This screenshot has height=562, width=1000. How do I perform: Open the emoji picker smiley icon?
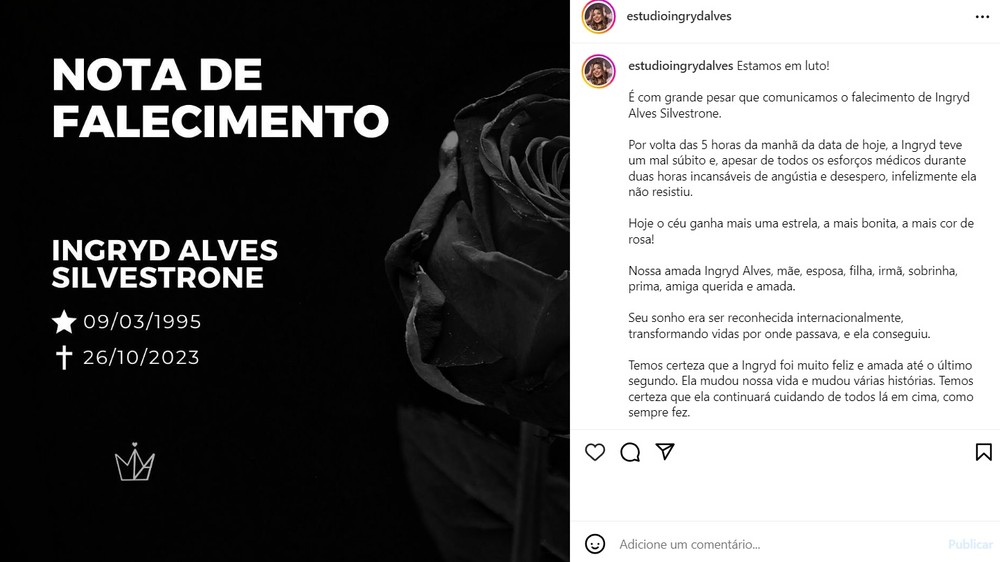point(594,544)
